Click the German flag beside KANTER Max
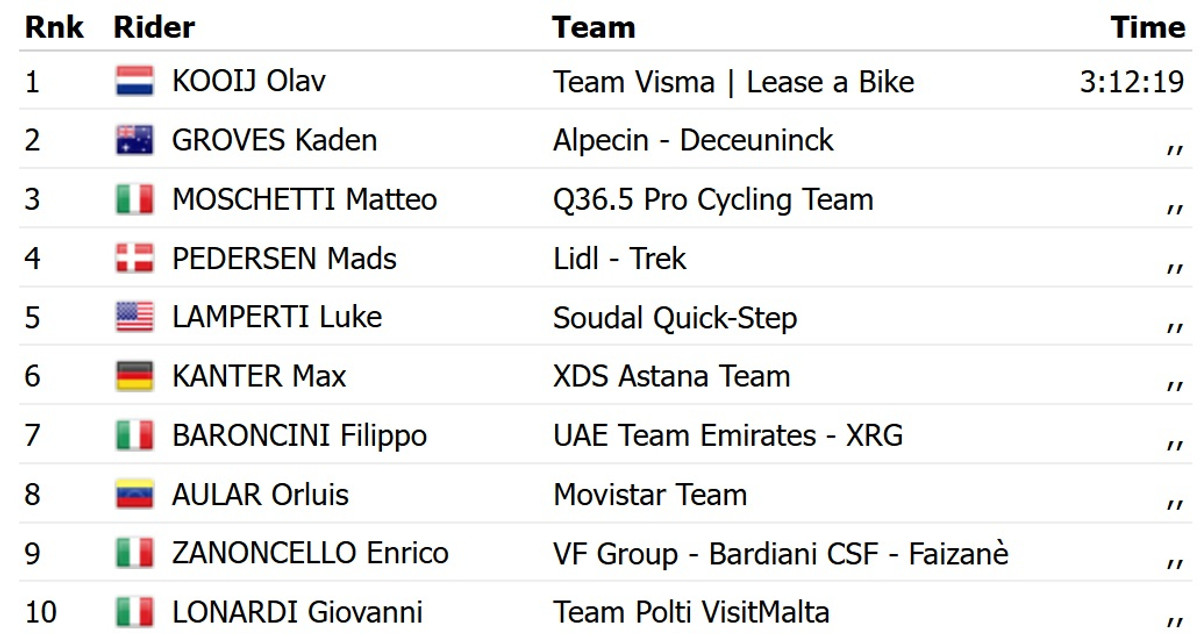Viewport: 1200px width, 638px height. point(134,376)
